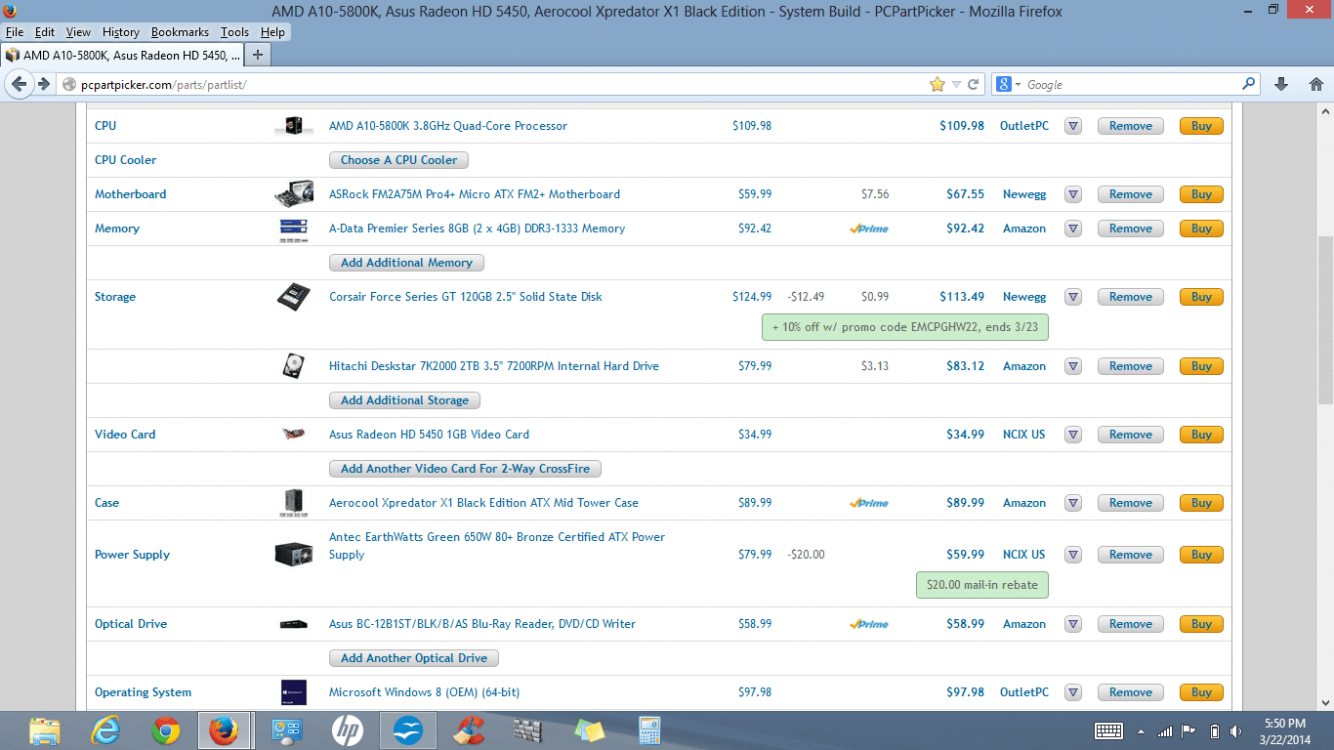Image resolution: width=1334 pixels, height=750 pixels.
Task: Click the Antec power supply product image
Action: pos(294,554)
